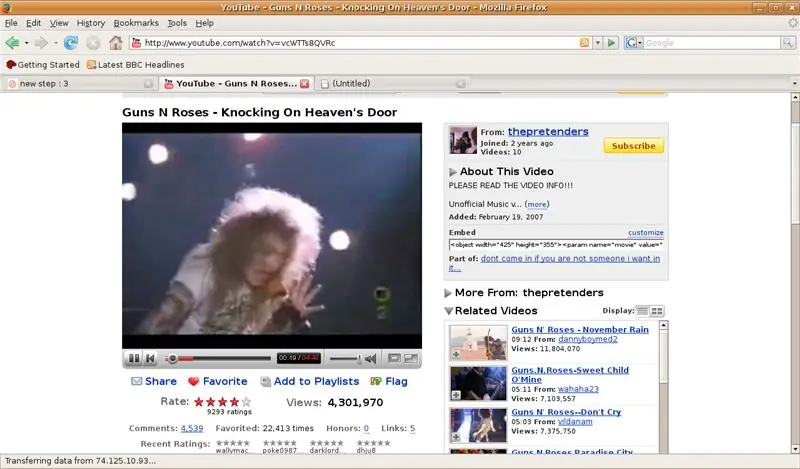Open the Bookmarks menu
800x469 pixels.
136,23
